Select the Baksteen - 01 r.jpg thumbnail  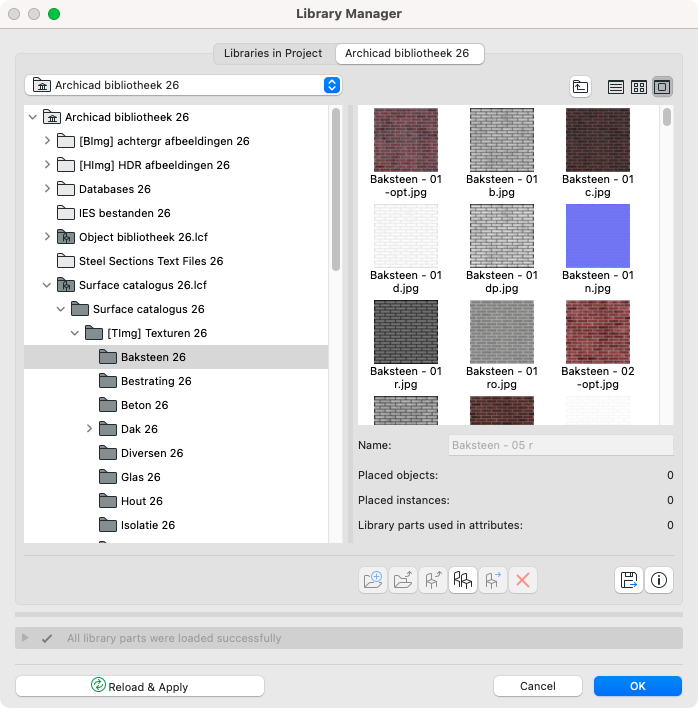tap(406, 332)
